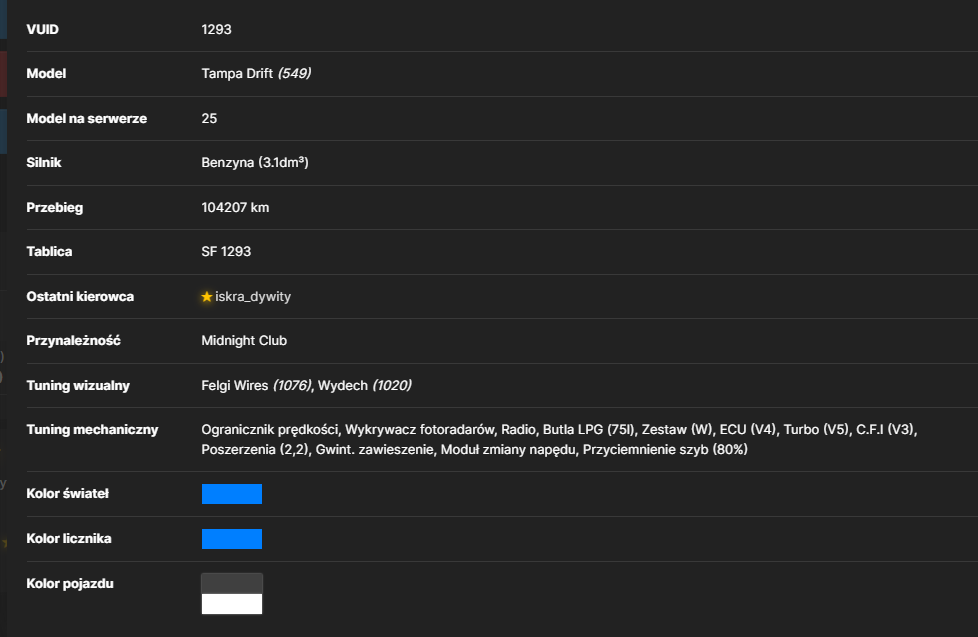Select the Wydech tuning entry
978x637 pixels.
point(342,386)
